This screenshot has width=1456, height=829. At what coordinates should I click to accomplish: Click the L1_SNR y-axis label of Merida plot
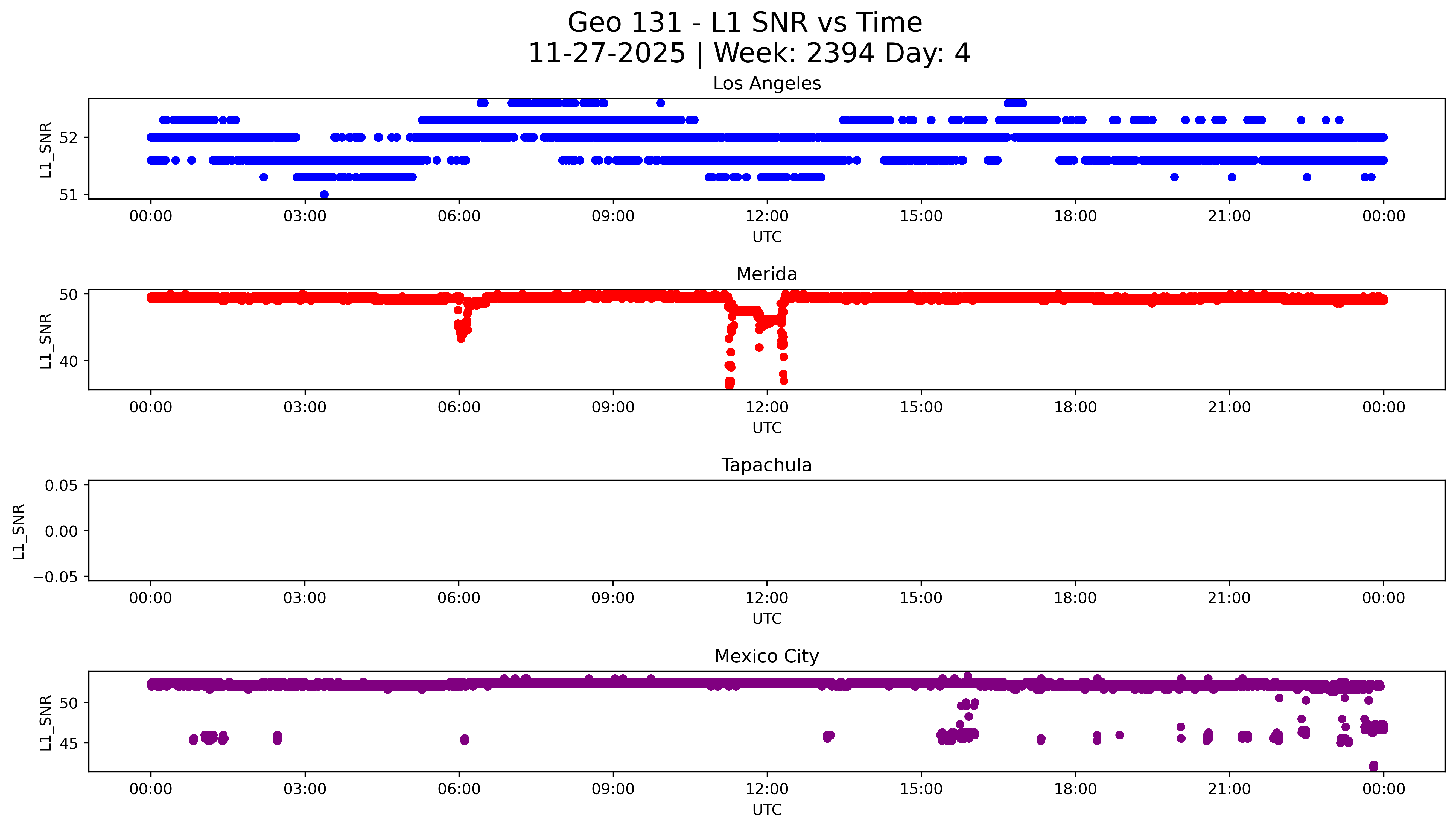pyautogui.click(x=46, y=341)
